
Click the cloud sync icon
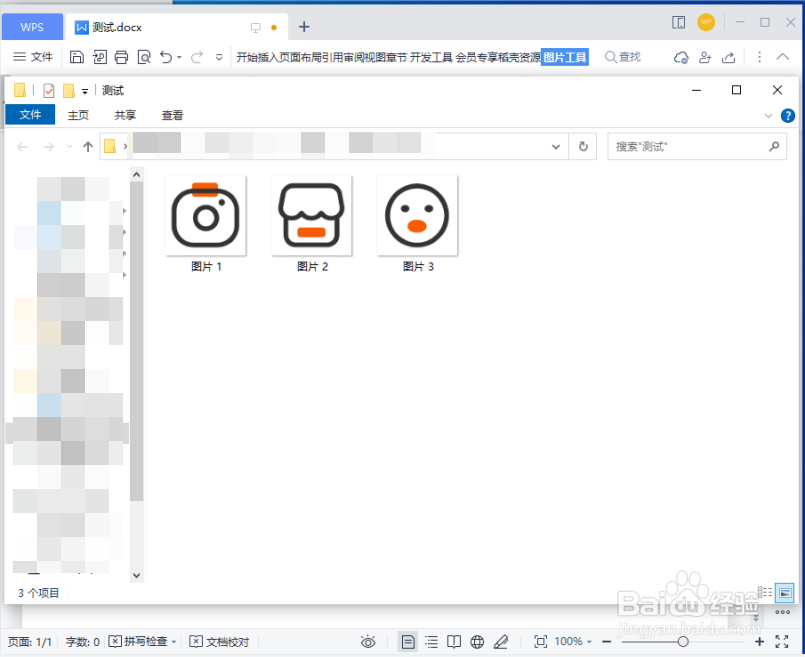[681, 57]
